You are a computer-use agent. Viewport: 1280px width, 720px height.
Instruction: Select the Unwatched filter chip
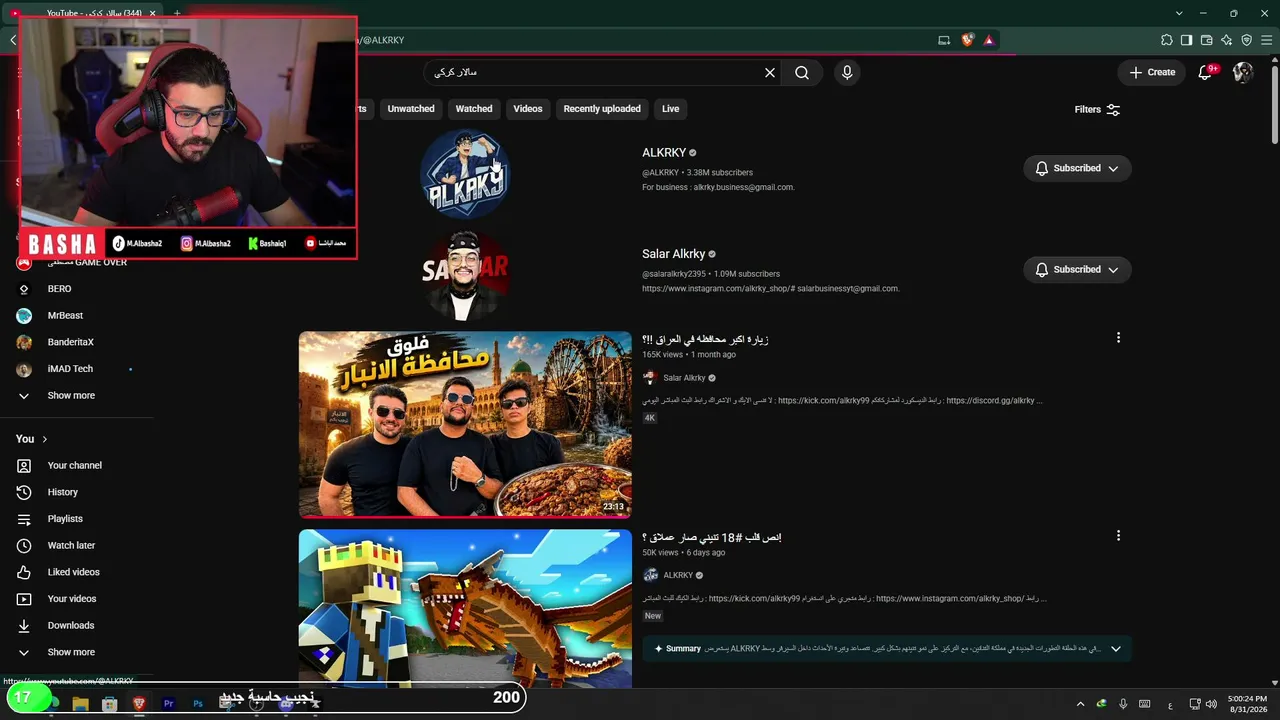point(411,109)
